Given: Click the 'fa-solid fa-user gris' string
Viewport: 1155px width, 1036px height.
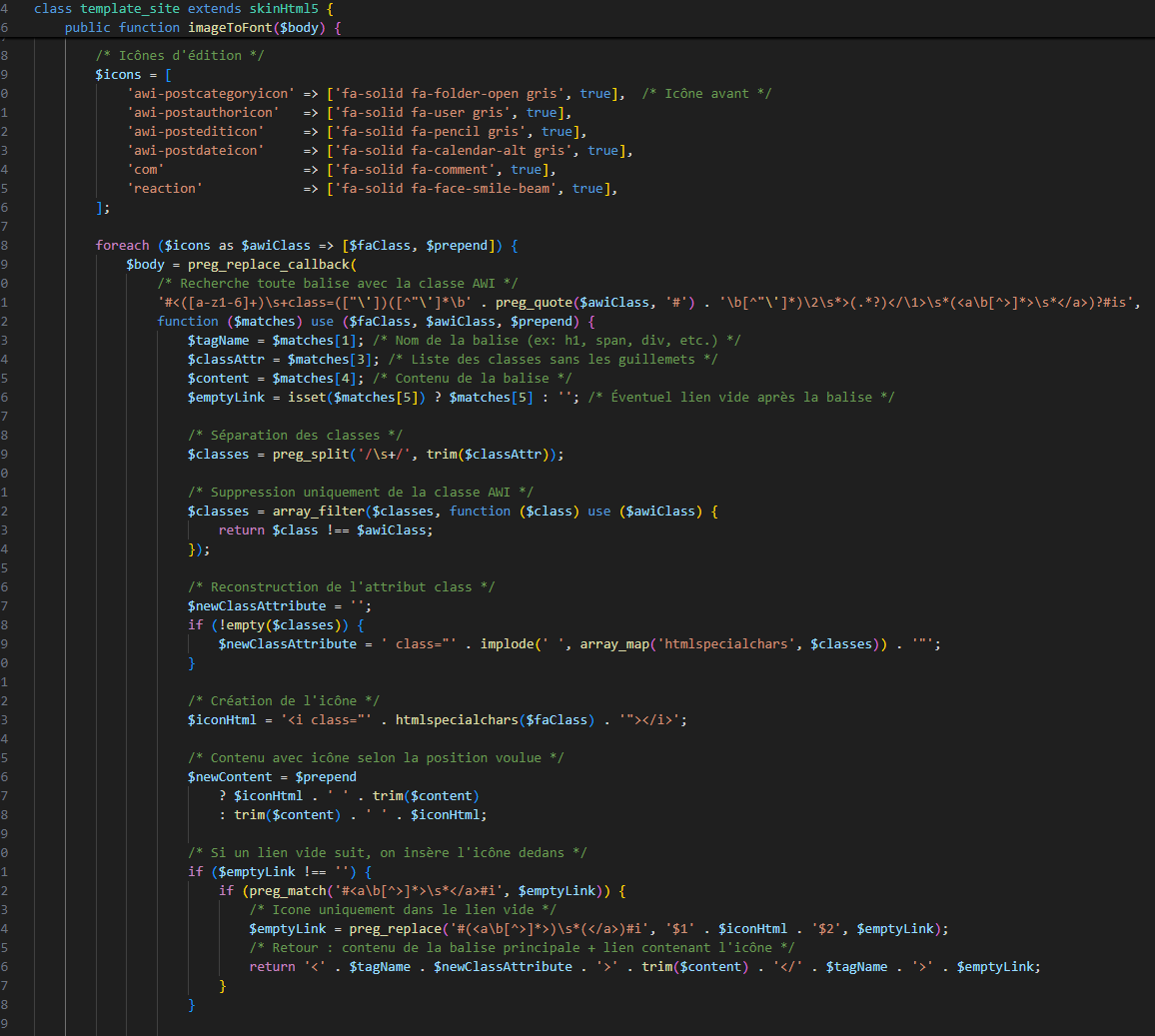Looking at the screenshot, I should (x=423, y=113).
